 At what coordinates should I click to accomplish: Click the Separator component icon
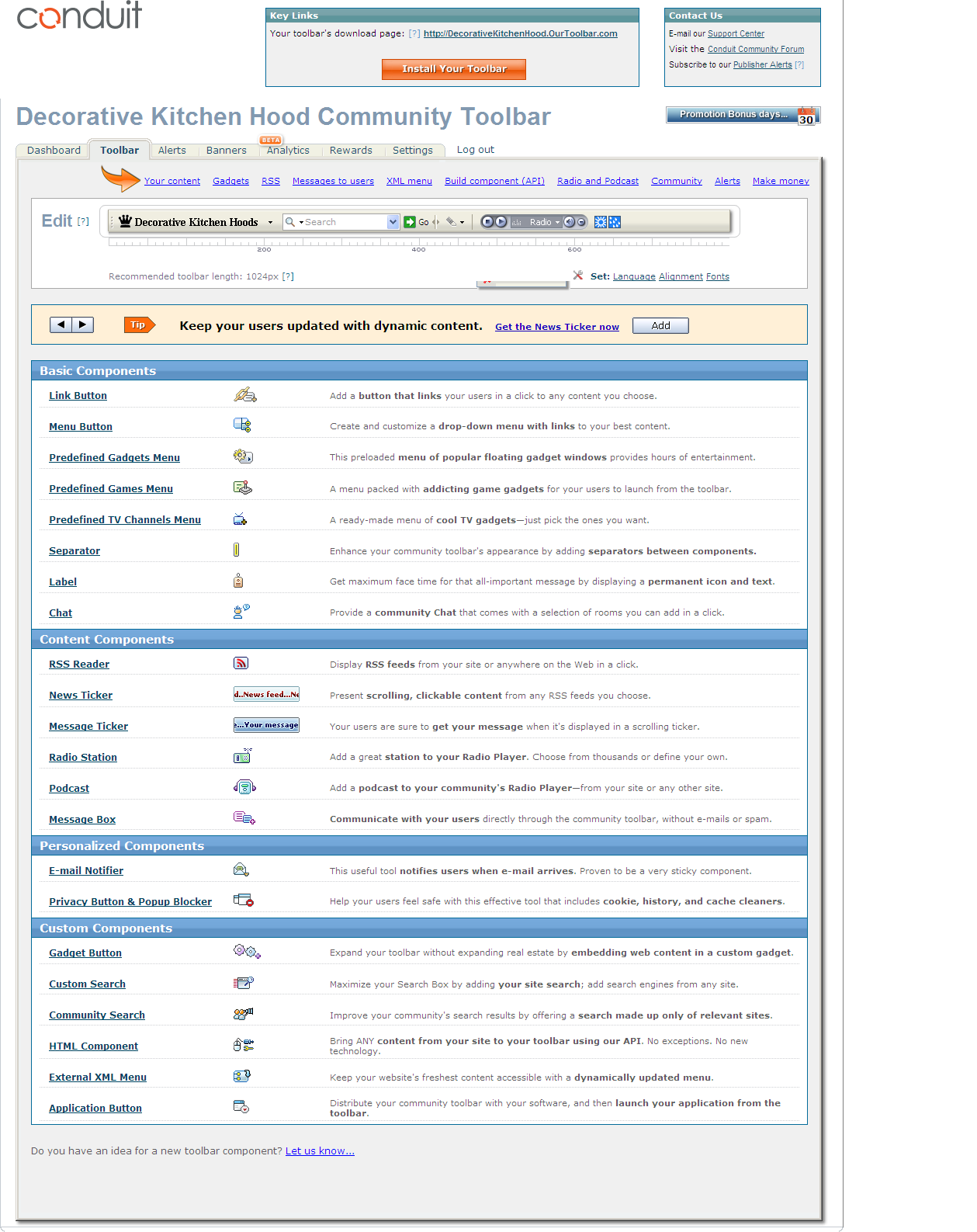click(236, 550)
